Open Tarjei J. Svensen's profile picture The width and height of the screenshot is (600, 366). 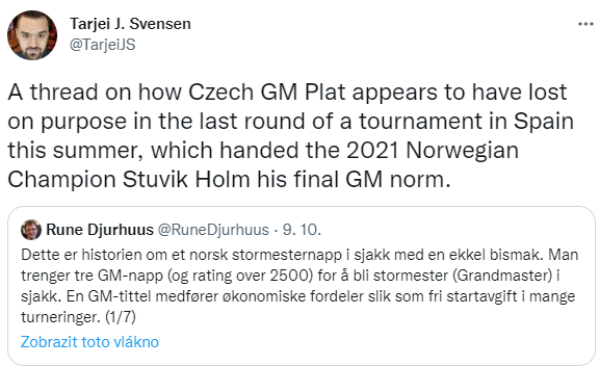pyautogui.click(x=32, y=35)
